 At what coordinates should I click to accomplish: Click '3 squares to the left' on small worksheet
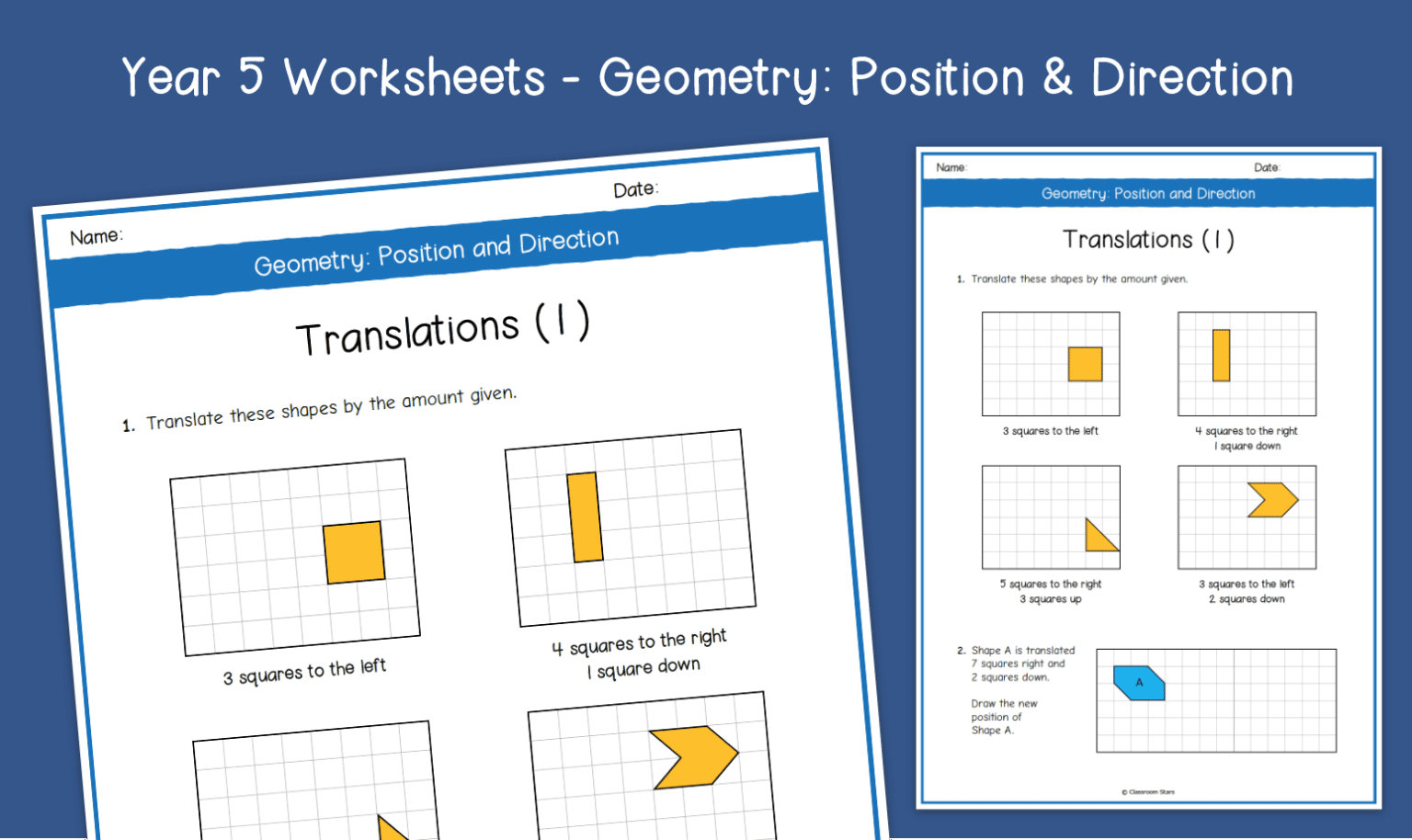(x=1050, y=431)
